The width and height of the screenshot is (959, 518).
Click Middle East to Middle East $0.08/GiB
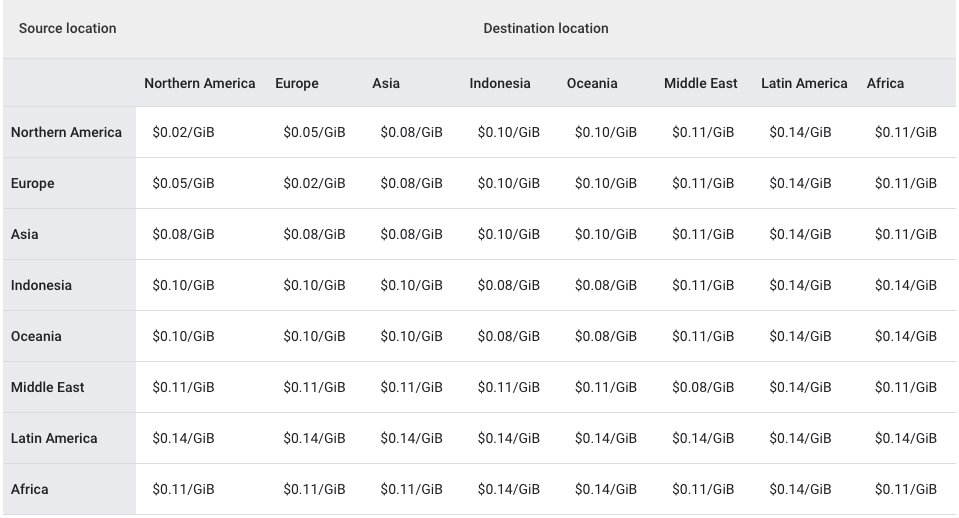[x=703, y=387]
